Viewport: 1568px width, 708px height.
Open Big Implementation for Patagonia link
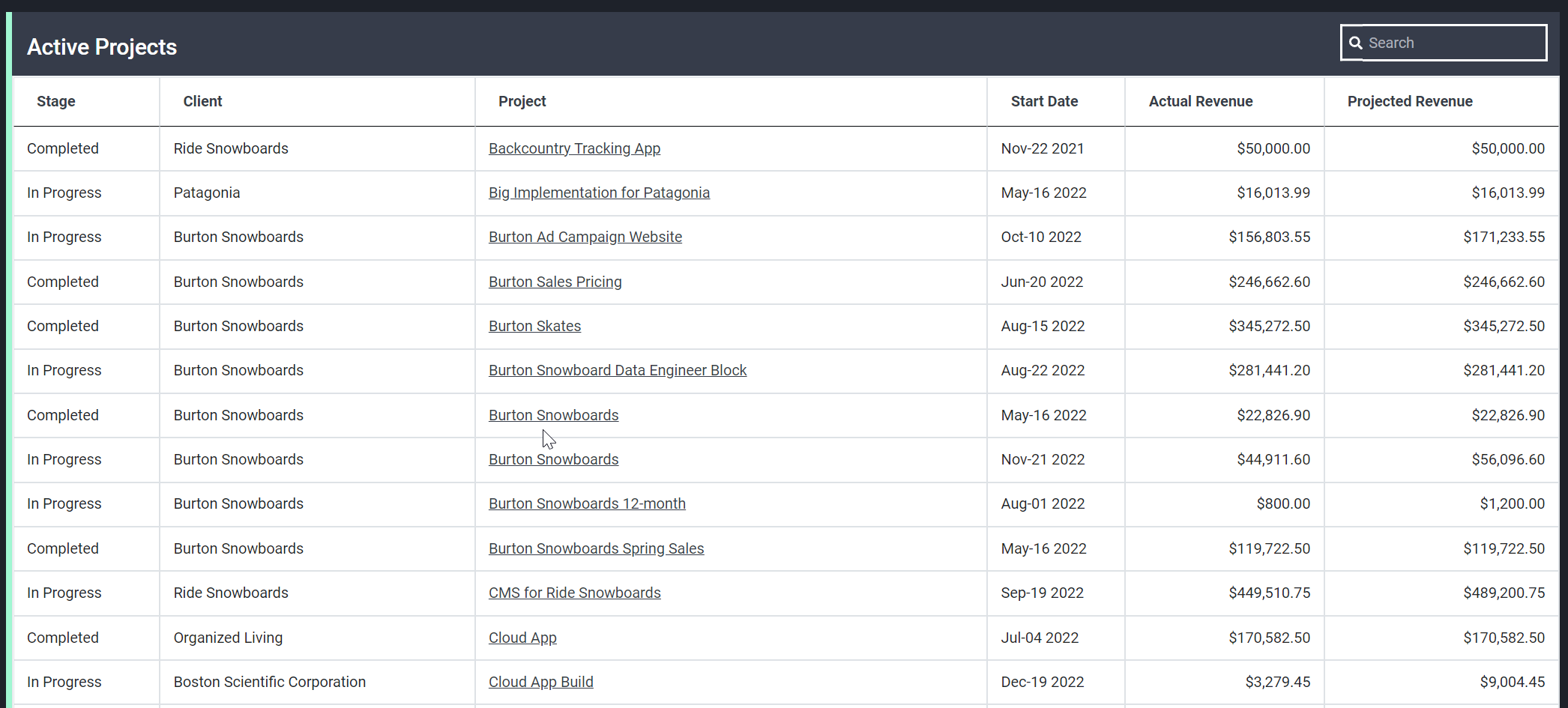[x=599, y=193]
